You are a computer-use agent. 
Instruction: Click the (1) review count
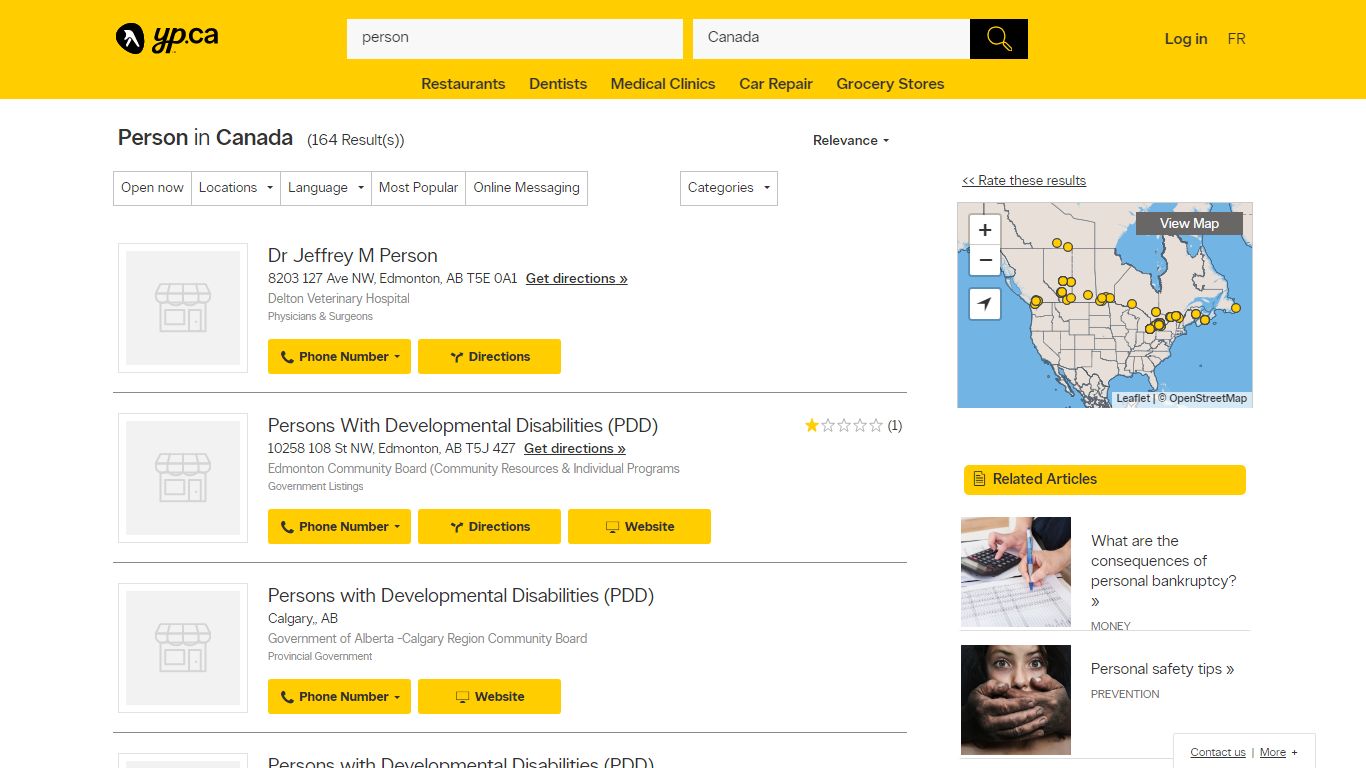tap(895, 426)
